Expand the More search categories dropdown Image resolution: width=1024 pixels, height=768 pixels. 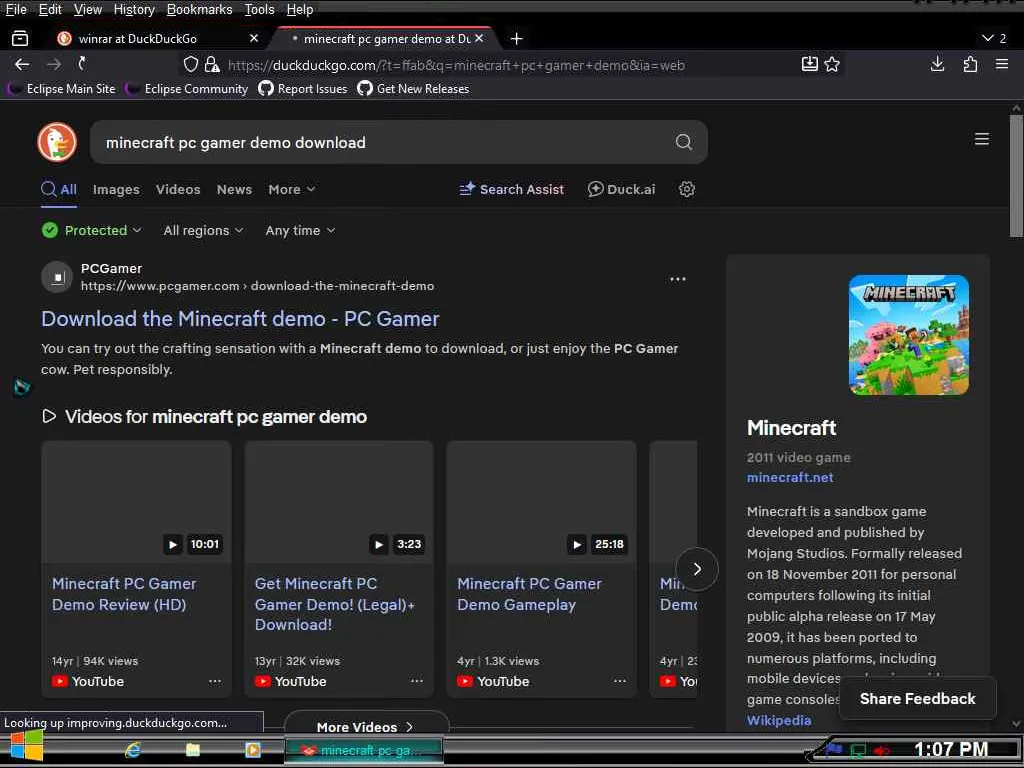click(x=291, y=189)
